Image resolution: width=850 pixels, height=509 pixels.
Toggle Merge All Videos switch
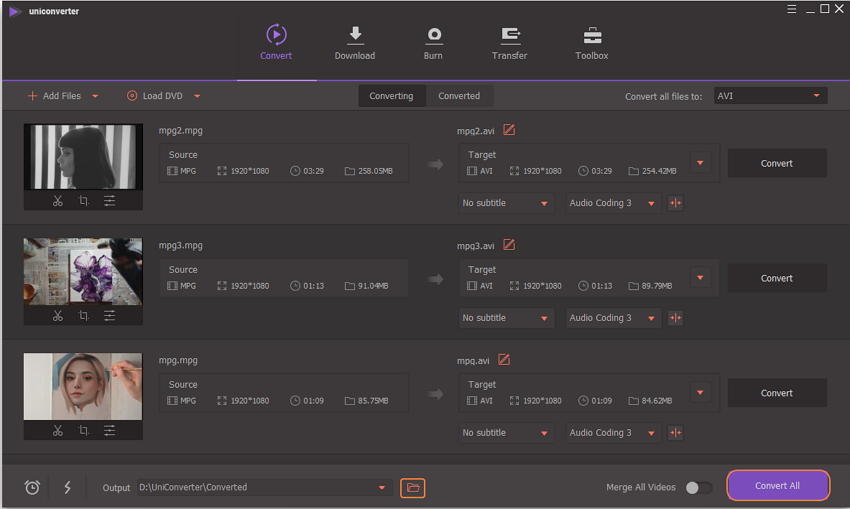(x=698, y=487)
